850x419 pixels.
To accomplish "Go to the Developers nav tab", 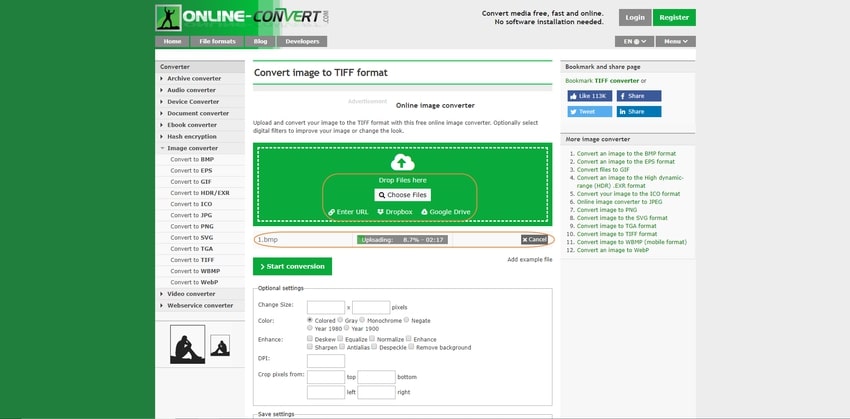I will pyautogui.click(x=302, y=42).
